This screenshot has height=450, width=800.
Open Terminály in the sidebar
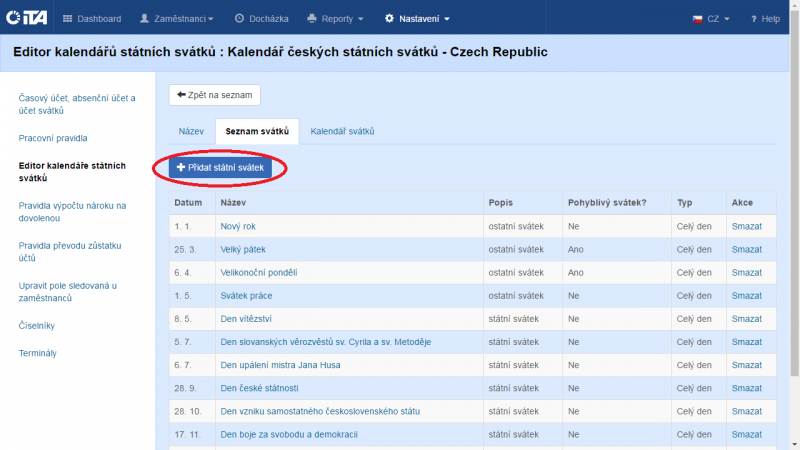(x=38, y=353)
